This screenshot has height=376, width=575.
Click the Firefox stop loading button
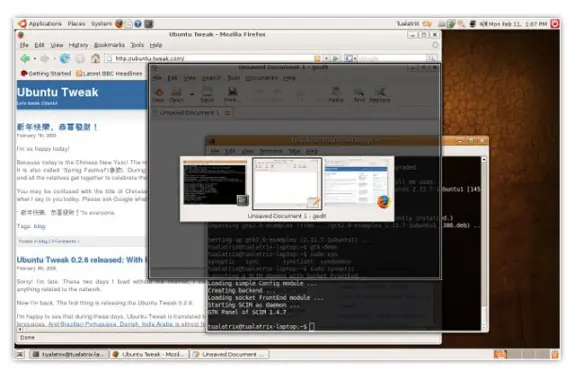pos(80,59)
